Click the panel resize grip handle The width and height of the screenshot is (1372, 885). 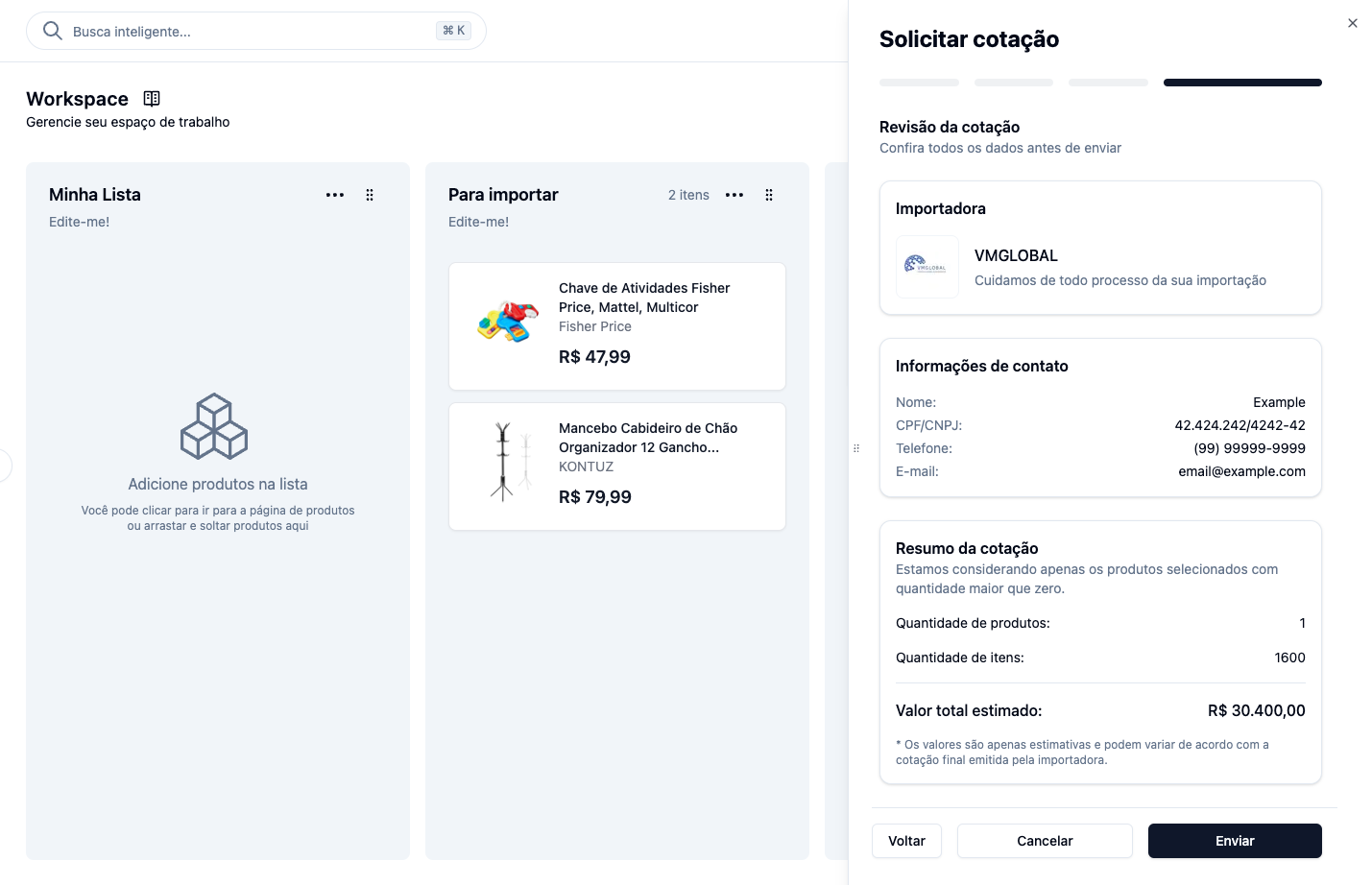[x=856, y=448]
